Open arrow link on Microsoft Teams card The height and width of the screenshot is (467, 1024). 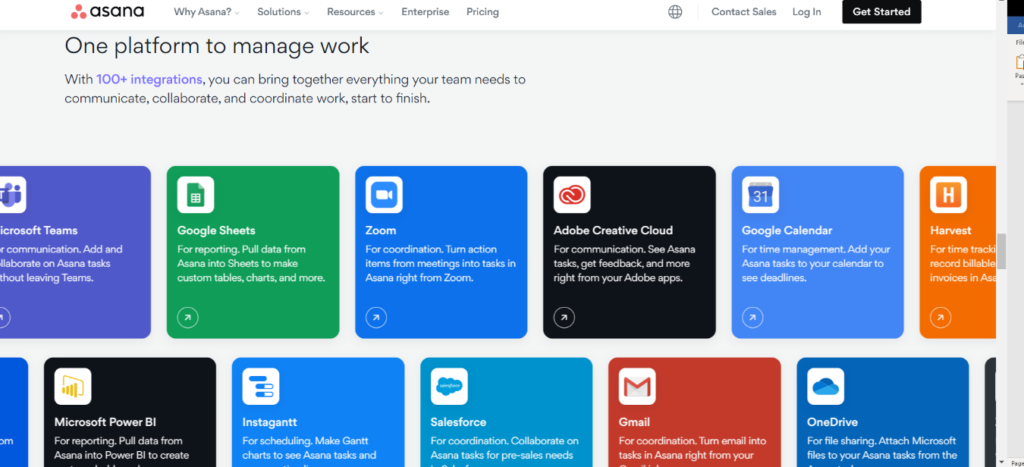click(x=4, y=318)
